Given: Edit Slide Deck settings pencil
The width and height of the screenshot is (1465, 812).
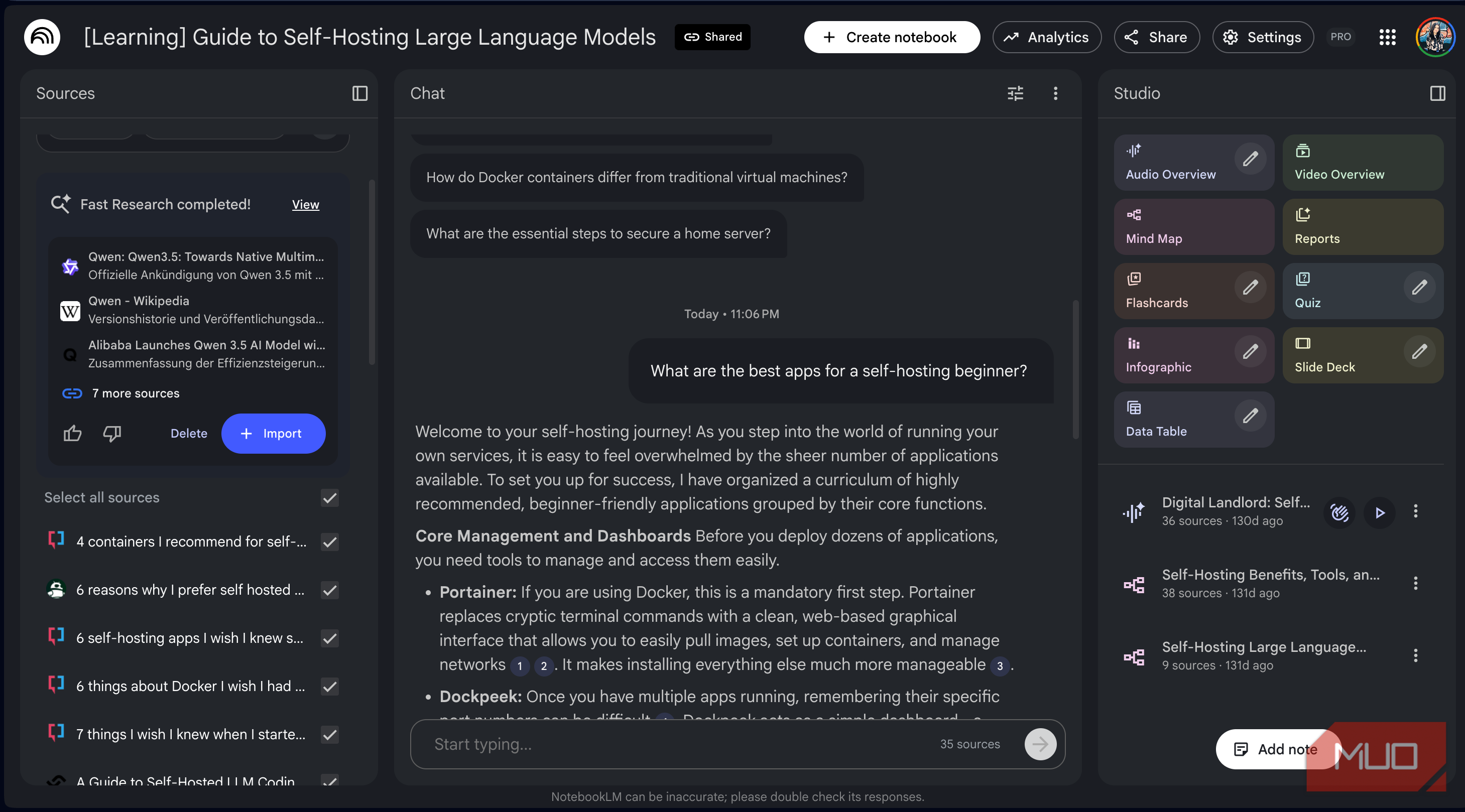Looking at the screenshot, I should click(x=1419, y=351).
